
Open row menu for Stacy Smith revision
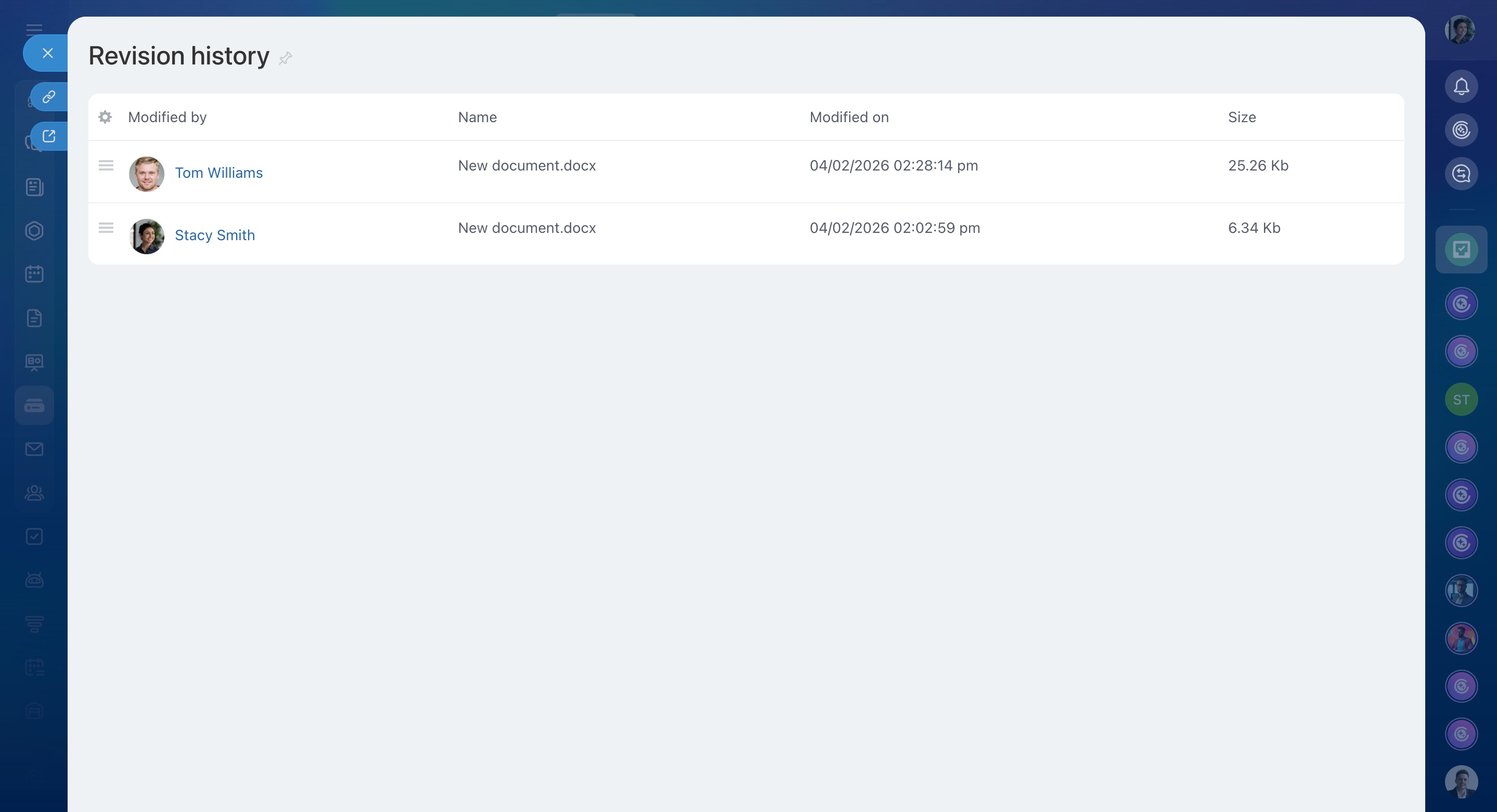click(x=106, y=228)
